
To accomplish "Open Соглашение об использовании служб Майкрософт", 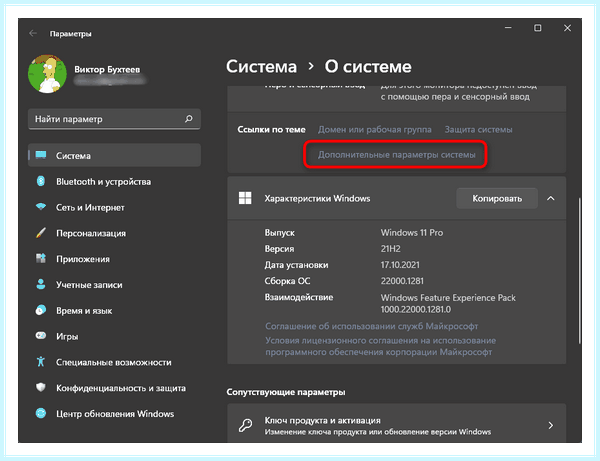I will click(372, 326).
